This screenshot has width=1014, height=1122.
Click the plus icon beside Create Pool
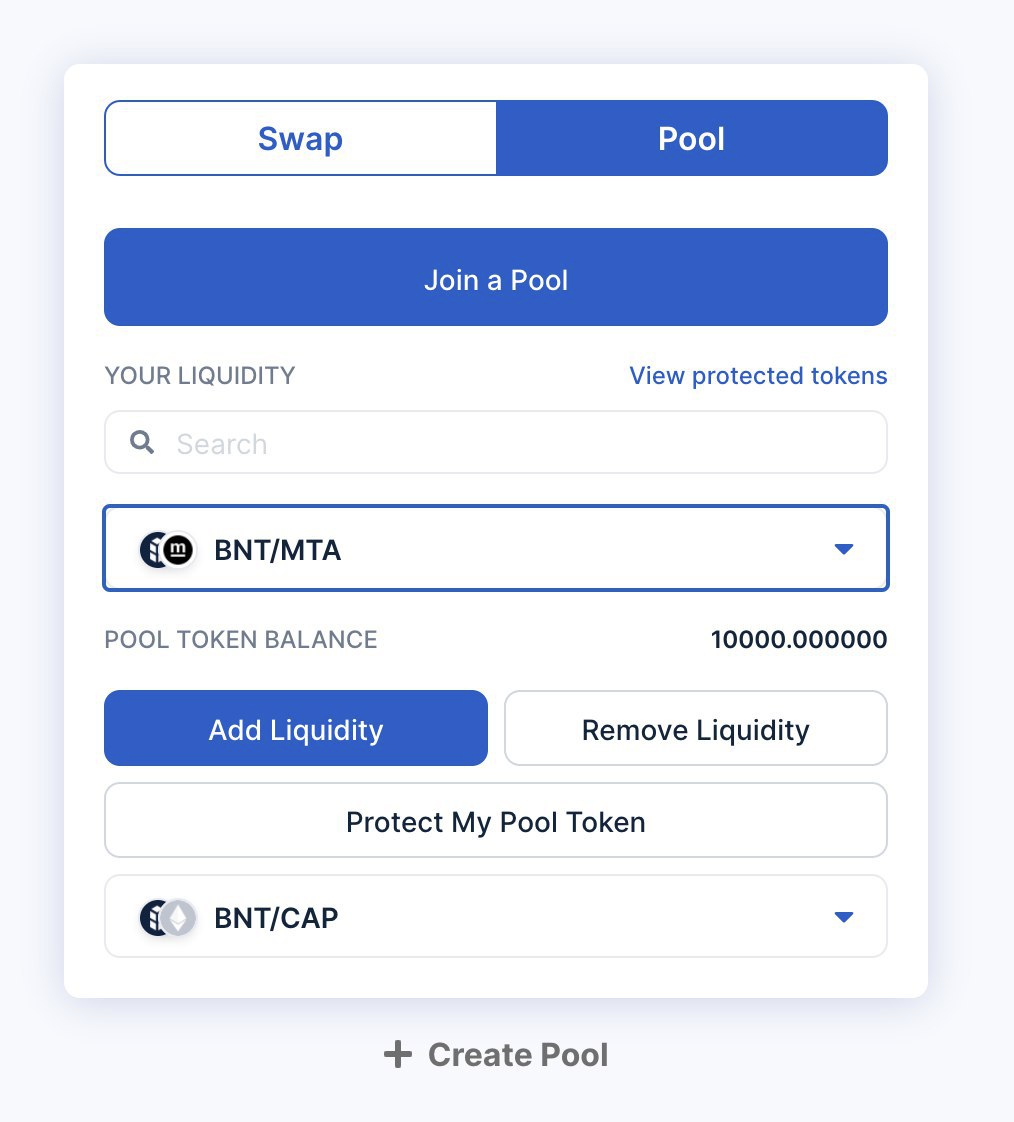tap(399, 1054)
